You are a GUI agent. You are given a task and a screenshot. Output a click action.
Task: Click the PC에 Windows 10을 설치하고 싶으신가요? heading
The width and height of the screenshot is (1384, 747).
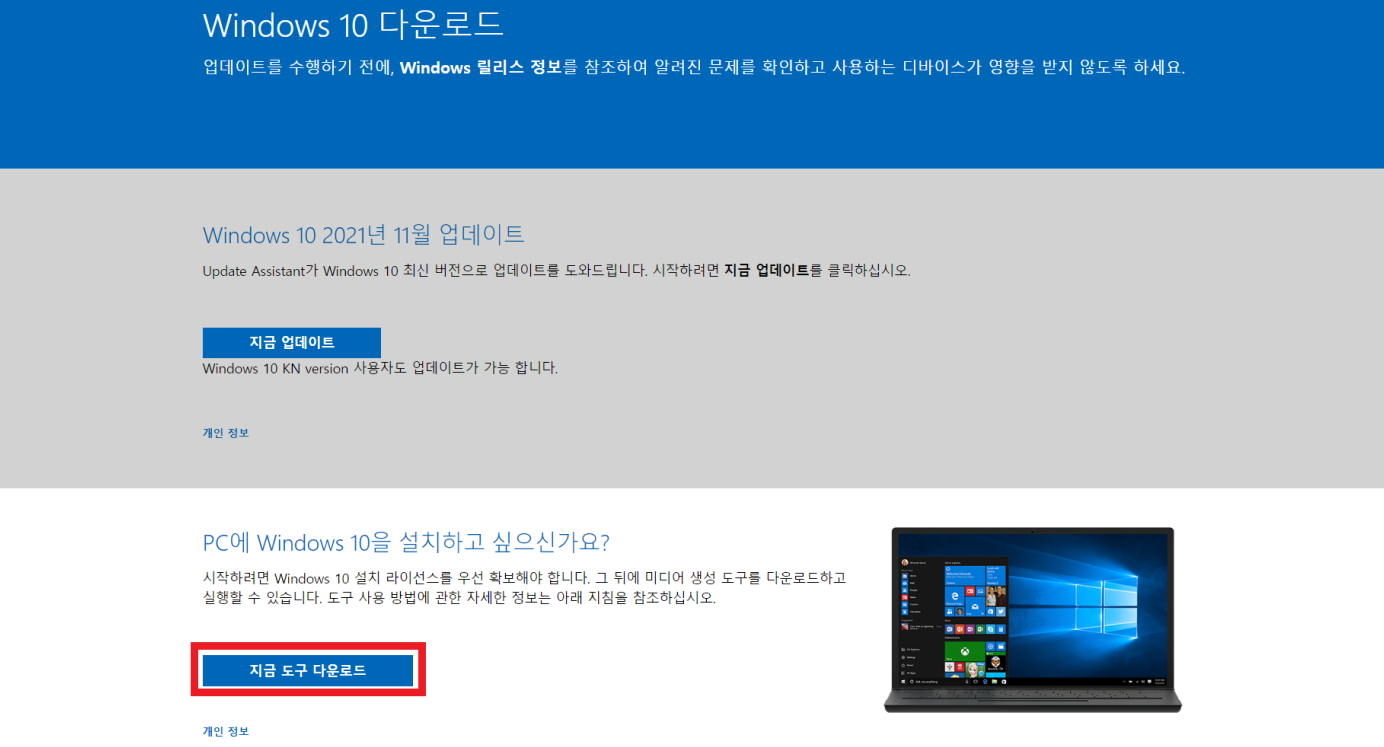tap(406, 542)
